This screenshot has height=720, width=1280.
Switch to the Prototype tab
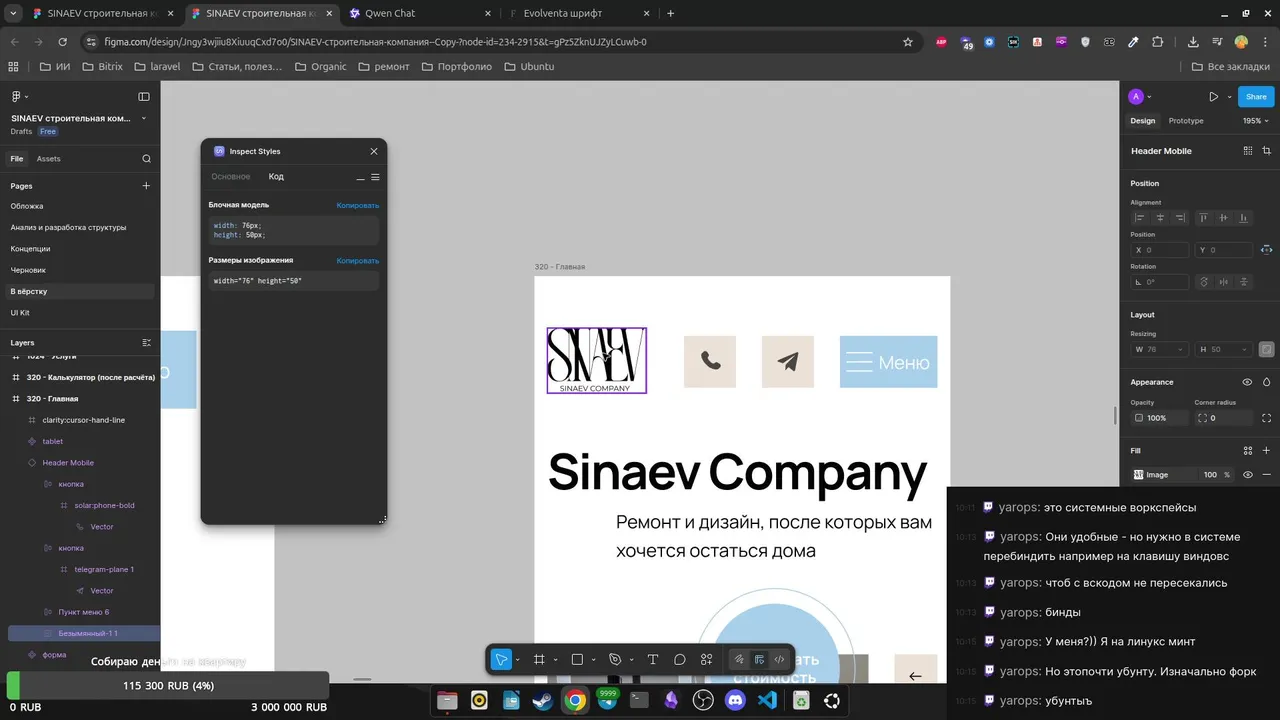1186,121
